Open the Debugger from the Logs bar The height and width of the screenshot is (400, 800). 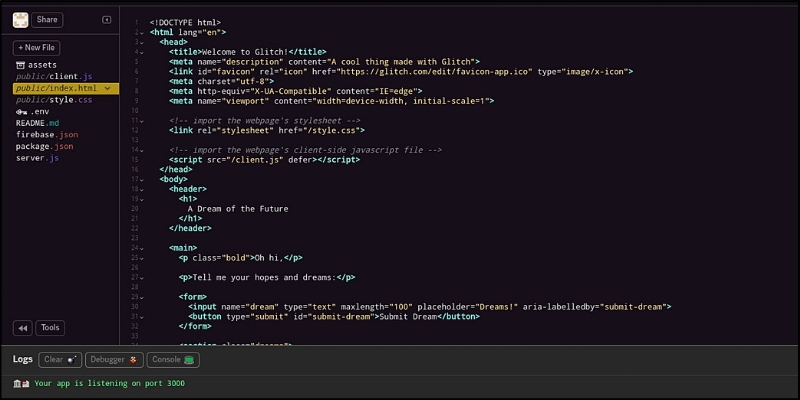tap(114, 360)
